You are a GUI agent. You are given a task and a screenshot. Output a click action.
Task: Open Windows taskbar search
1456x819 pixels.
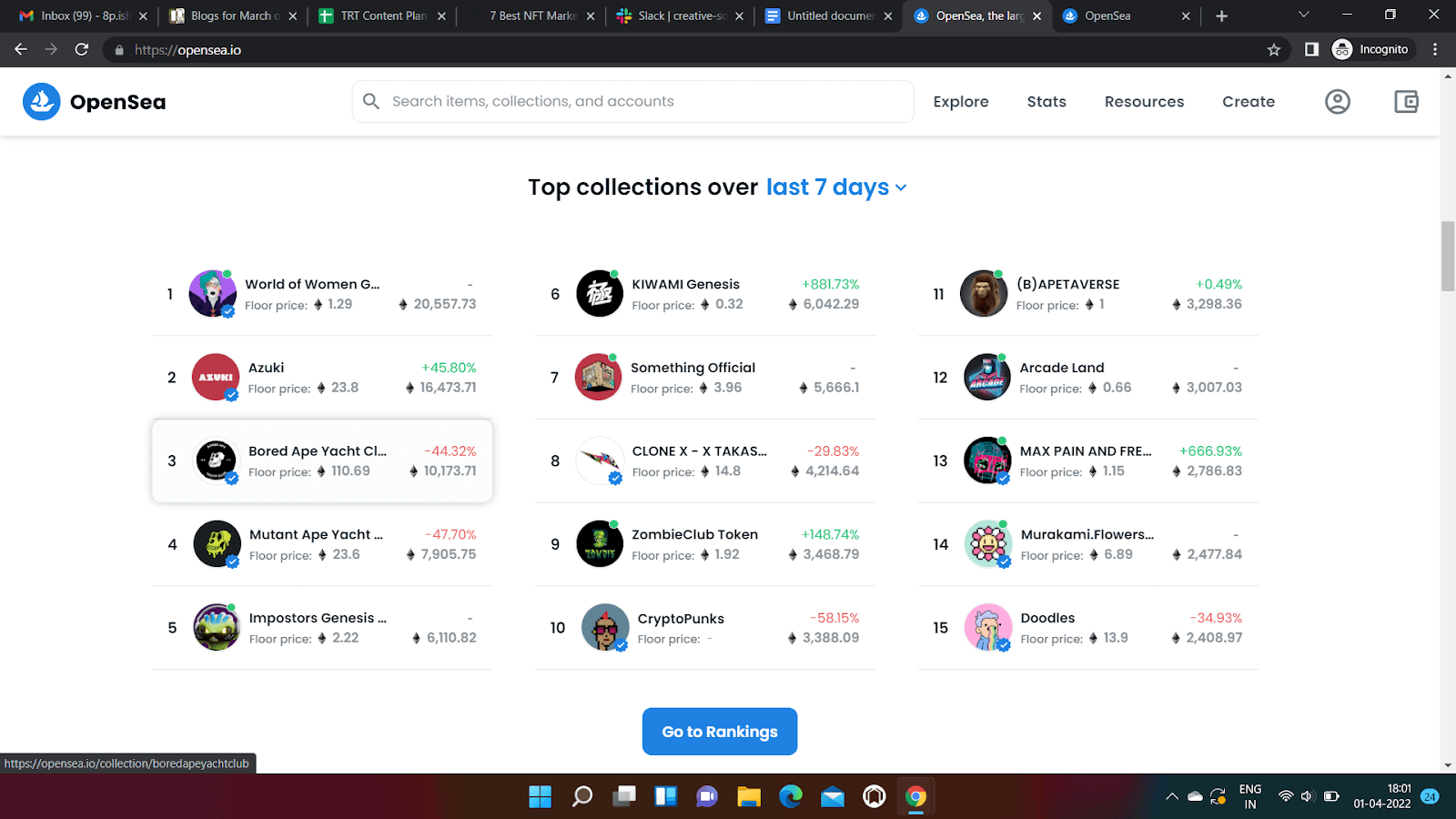tap(582, 797)
